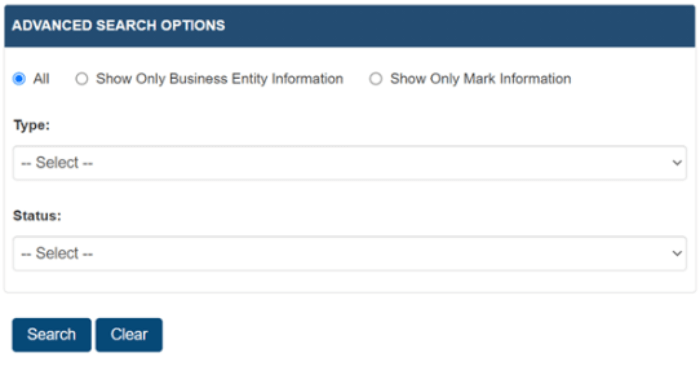Choose Show Only Business Entity Information radio
Image resolution: width=700 pixels, height=375 pixels.
pyautogui.click(x=81, y=79)
